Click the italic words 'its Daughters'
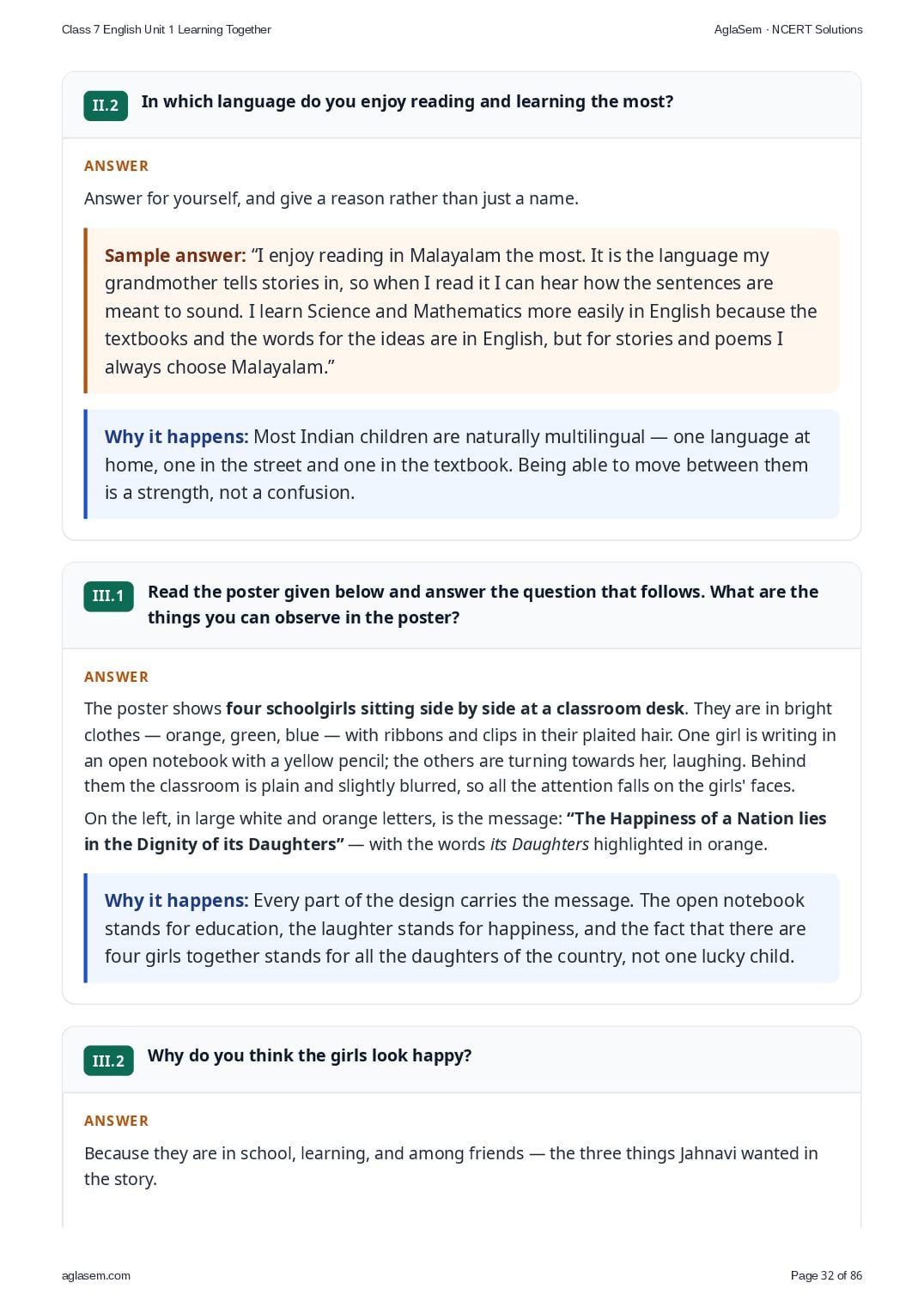The width and height of the screenshot is (924, 1307). [539, 844]
